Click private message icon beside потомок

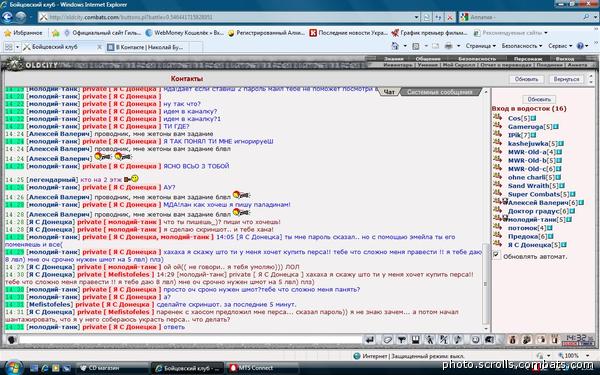[x=497, y=227]
